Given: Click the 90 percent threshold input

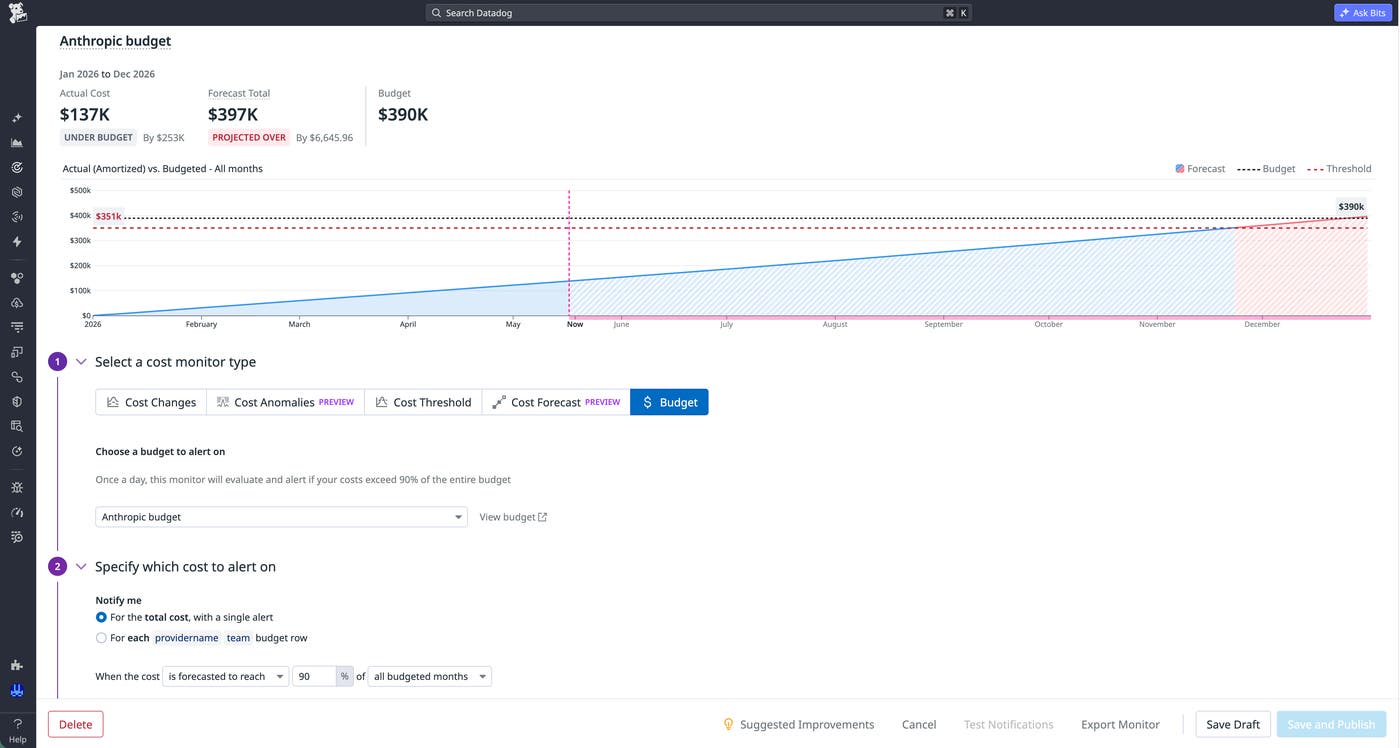Looking at the screenshot, I should [x=314, y=677].
